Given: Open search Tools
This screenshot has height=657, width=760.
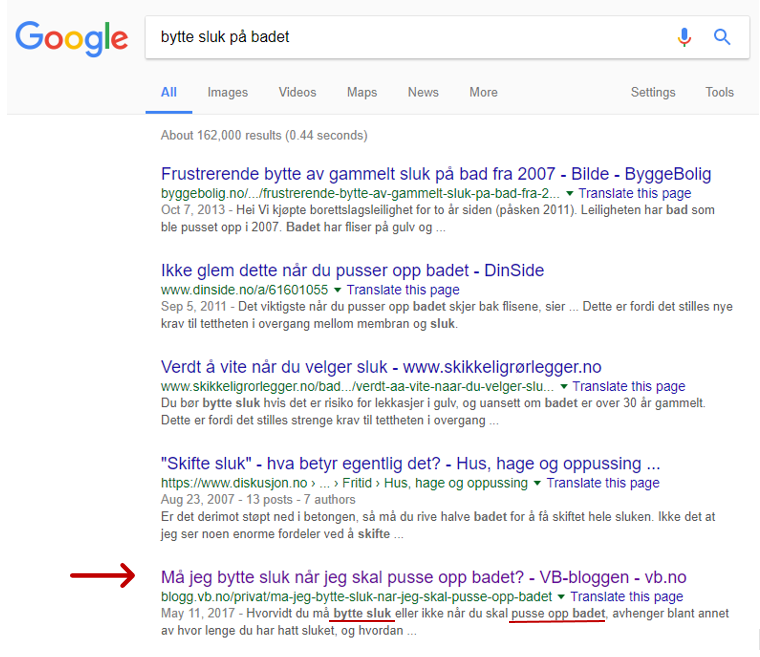Looking at the screenshot, I should tap(719, 92).
